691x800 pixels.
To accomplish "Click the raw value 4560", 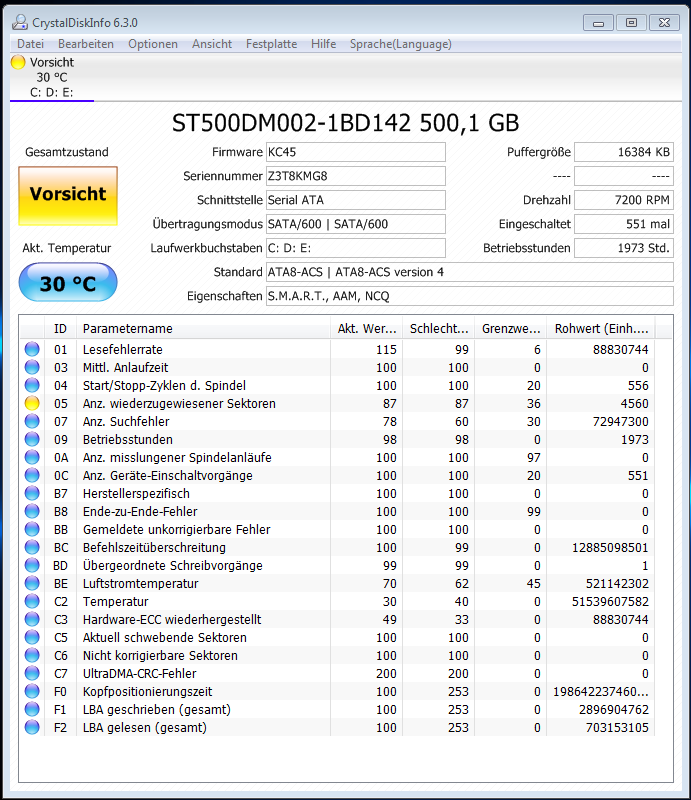I will click(x=634, y=404).
